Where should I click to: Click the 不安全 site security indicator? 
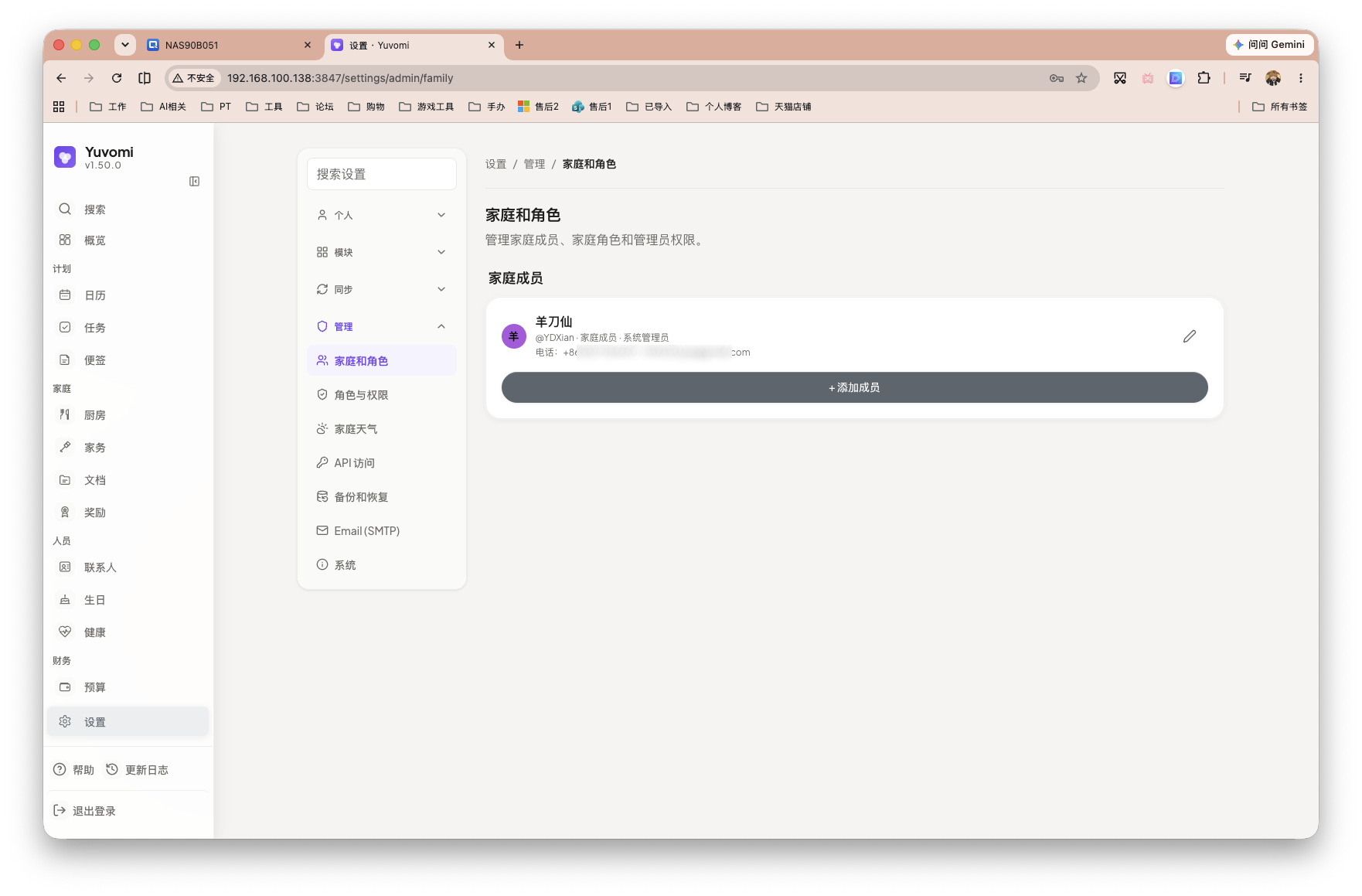(194, 78)
